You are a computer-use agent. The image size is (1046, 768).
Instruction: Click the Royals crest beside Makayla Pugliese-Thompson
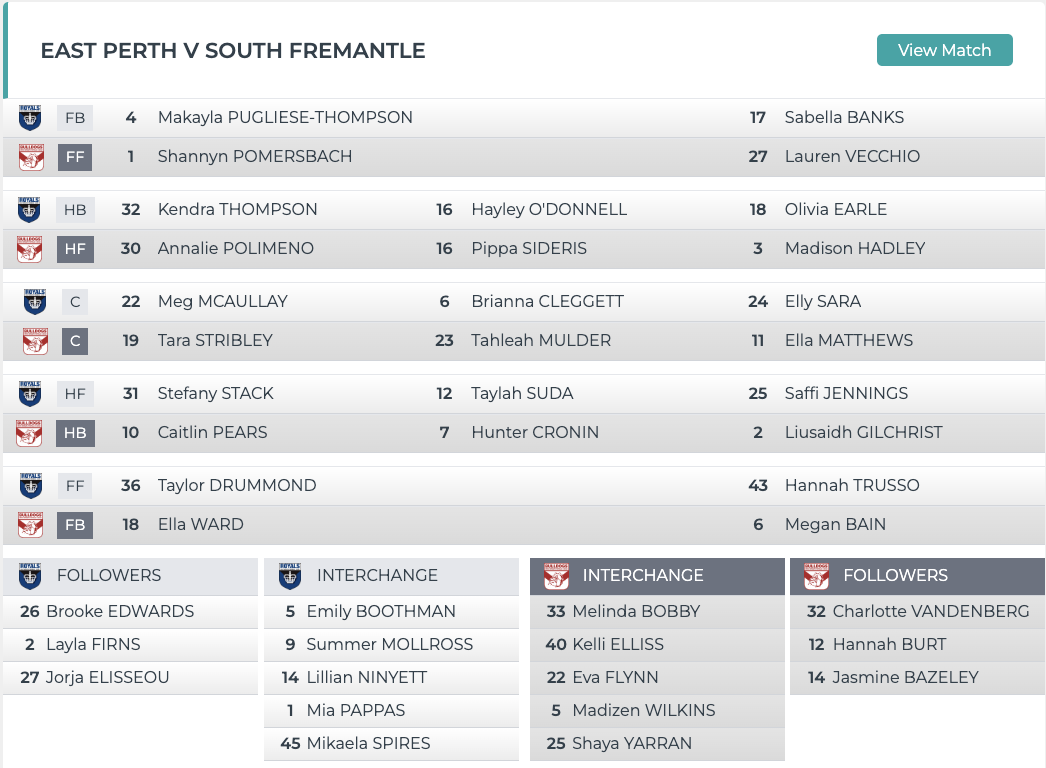click(x=30, y=117)
